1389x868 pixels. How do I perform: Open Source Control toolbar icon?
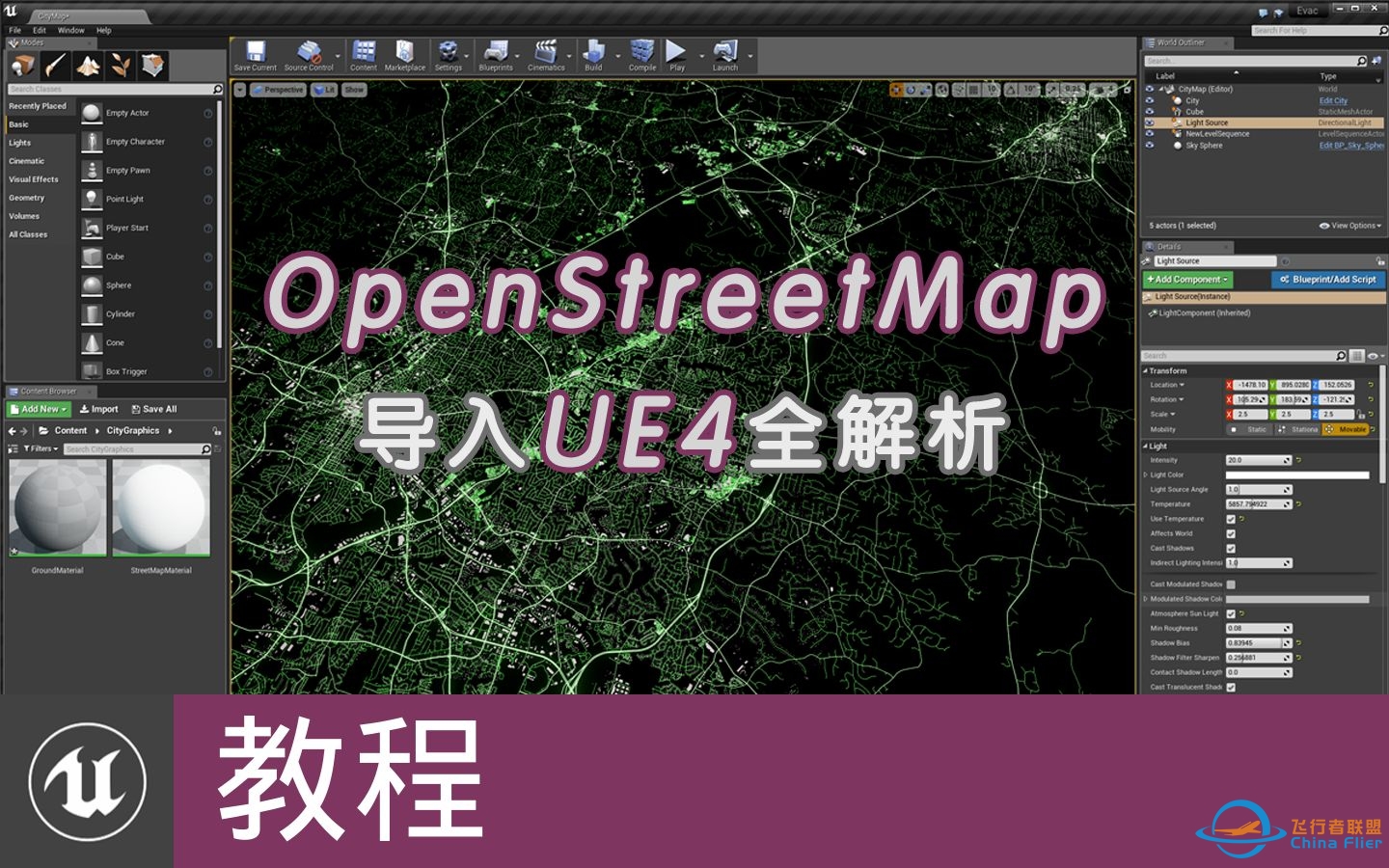click(309, 52)
